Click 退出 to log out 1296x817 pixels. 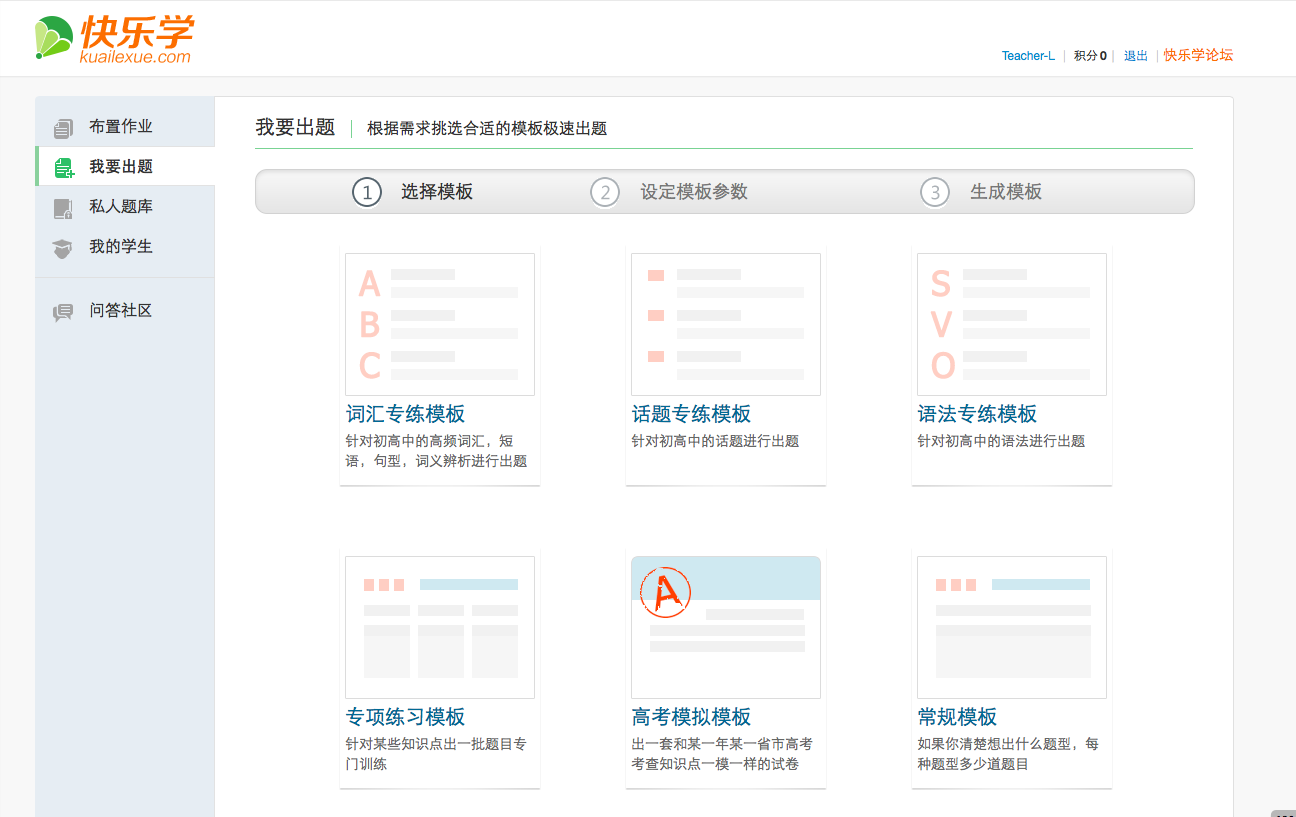pos(1136,56)
